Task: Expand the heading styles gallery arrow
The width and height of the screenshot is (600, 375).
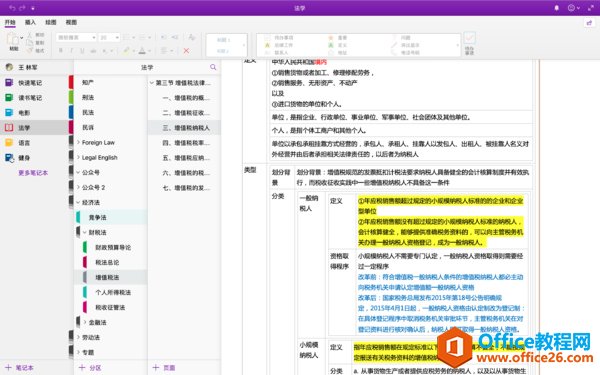Action: 244,45
